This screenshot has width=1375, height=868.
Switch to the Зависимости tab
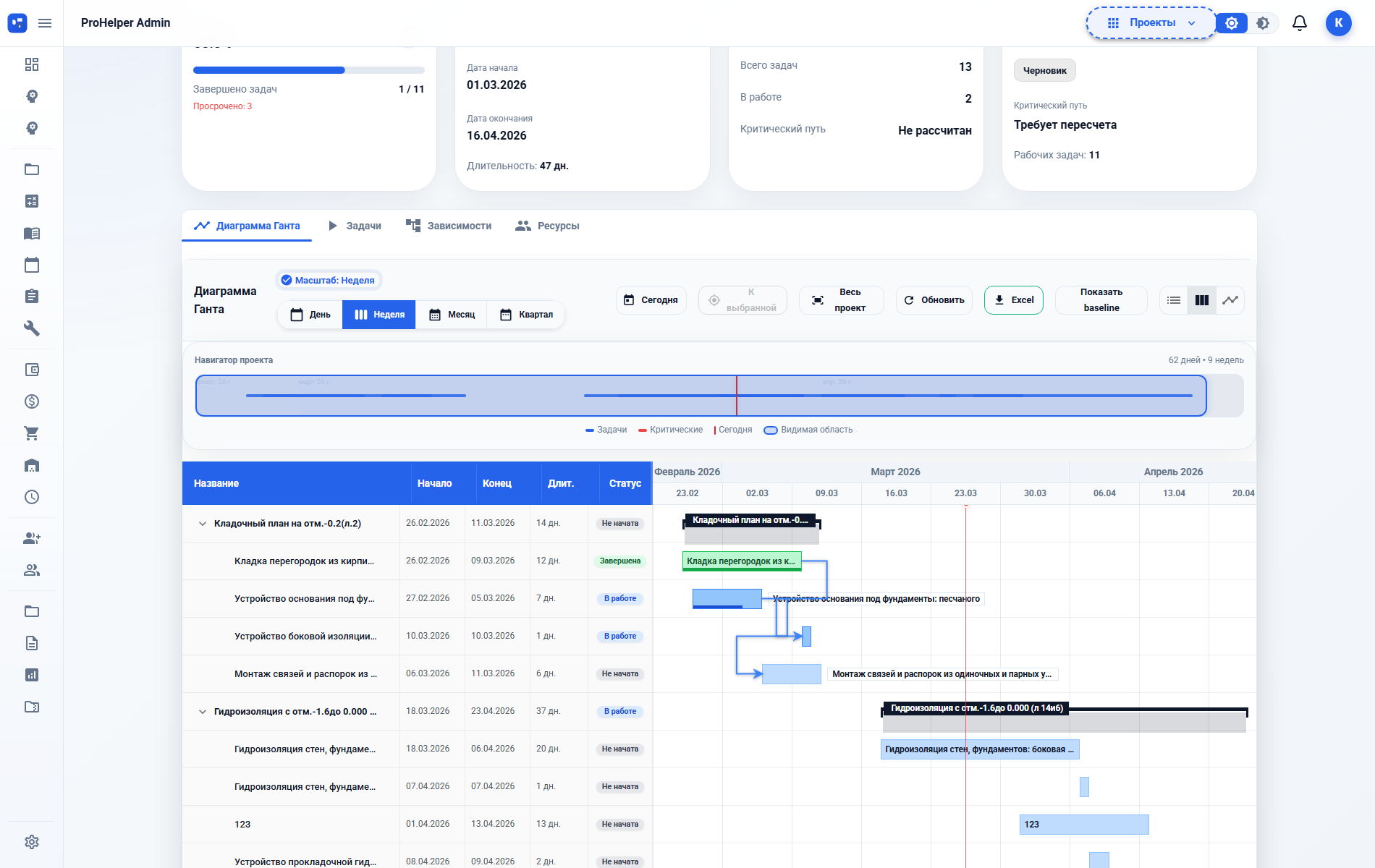[x=449, y=226]
